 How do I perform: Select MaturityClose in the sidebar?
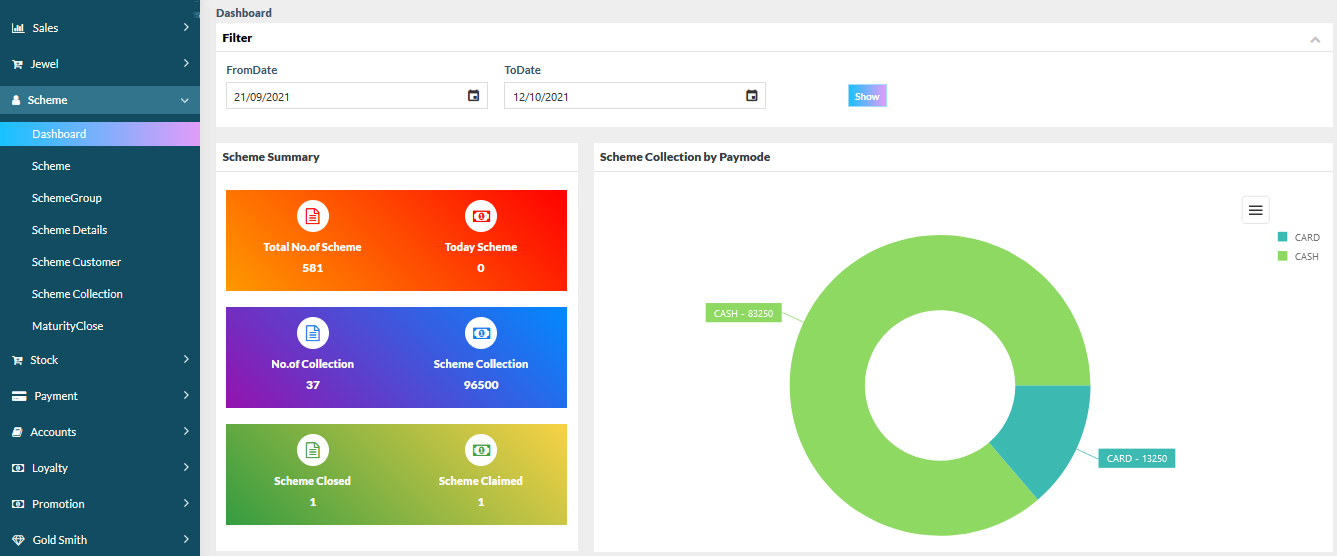coord(67,326)
